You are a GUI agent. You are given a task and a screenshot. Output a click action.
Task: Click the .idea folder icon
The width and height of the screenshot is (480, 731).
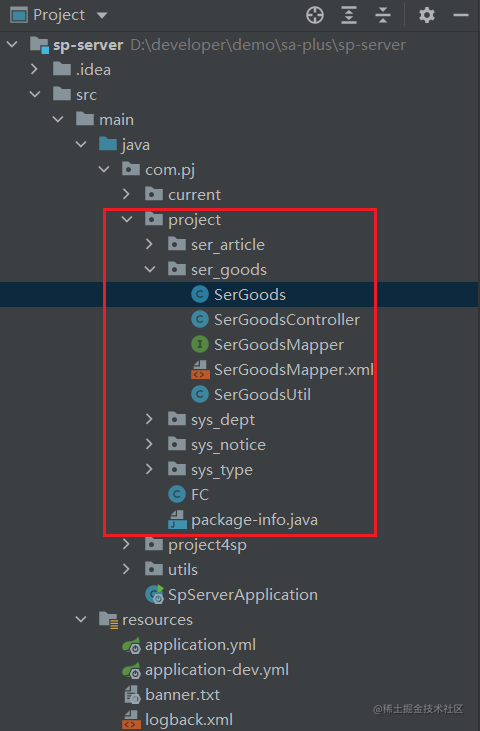(62, 69)
